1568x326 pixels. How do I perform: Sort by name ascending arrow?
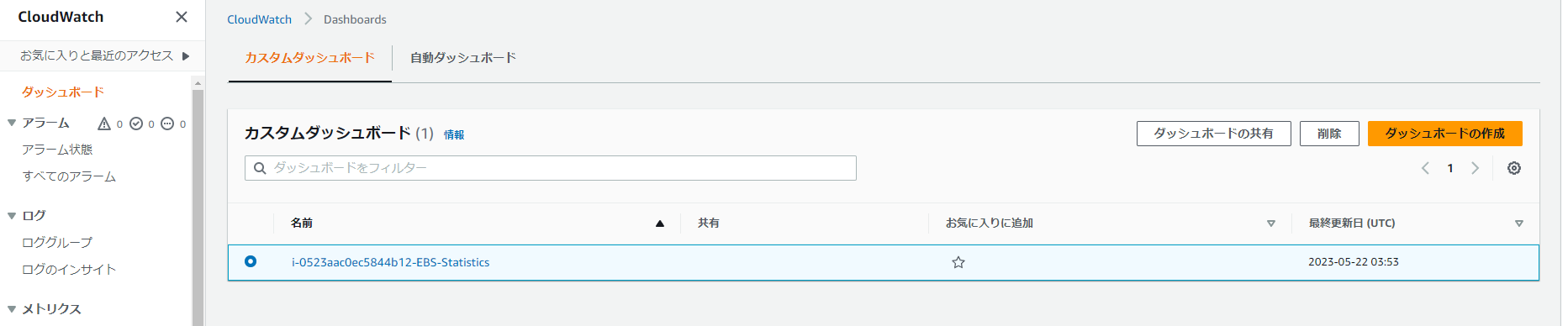(660, 223)
